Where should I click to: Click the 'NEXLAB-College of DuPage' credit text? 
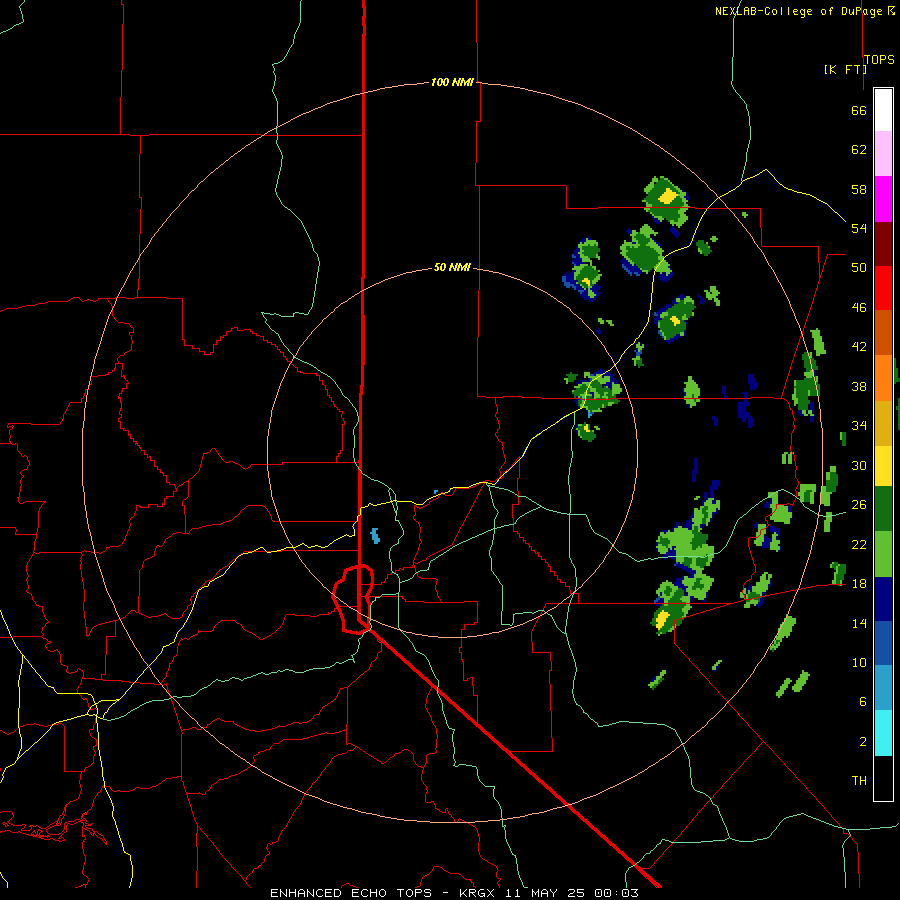pyautogui.click(x=800, y=11)
